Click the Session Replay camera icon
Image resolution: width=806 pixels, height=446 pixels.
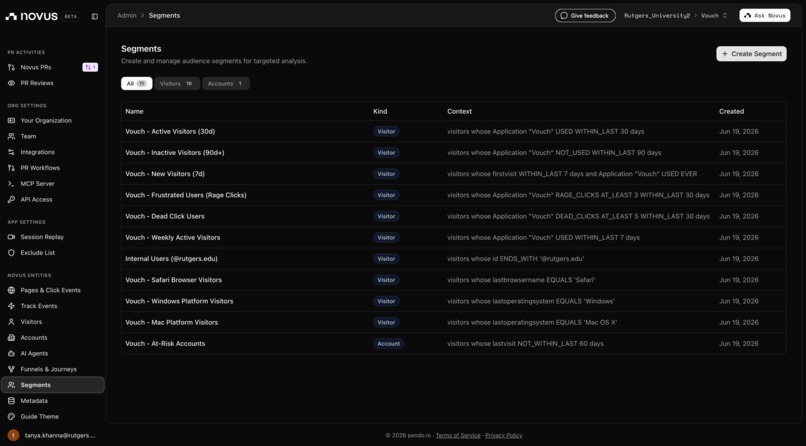click(11, 237)
